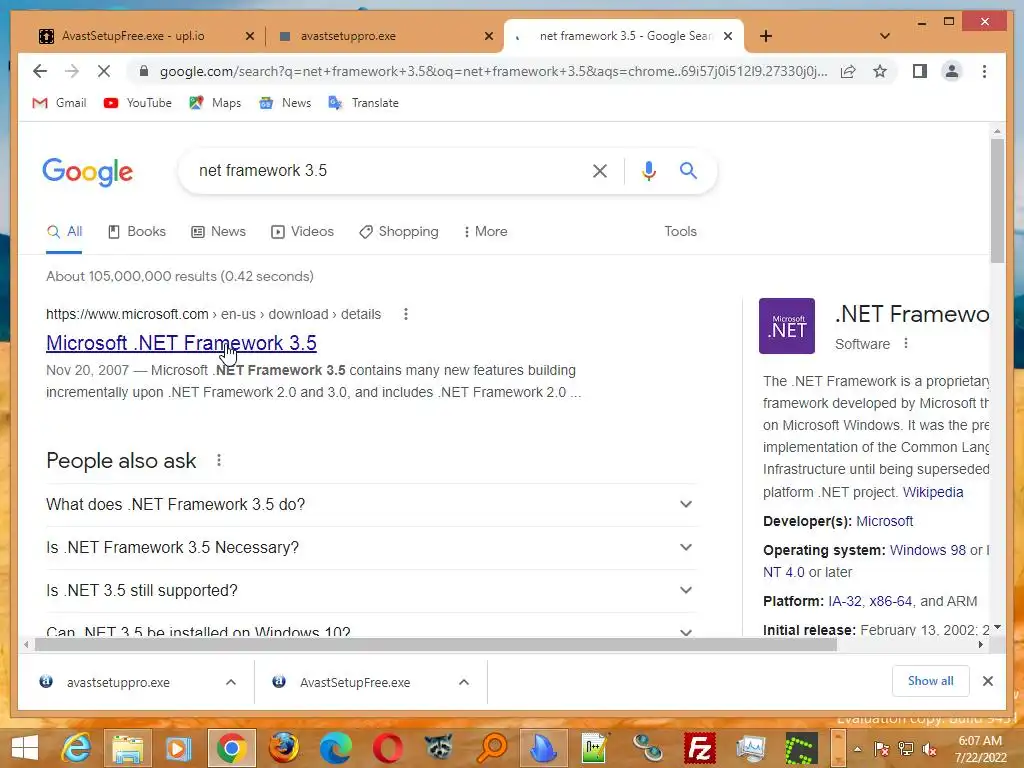Launch Opera from taskbar
Image resolution: width=1024 pixels, height=768 pixels.
tap(387, 748)
